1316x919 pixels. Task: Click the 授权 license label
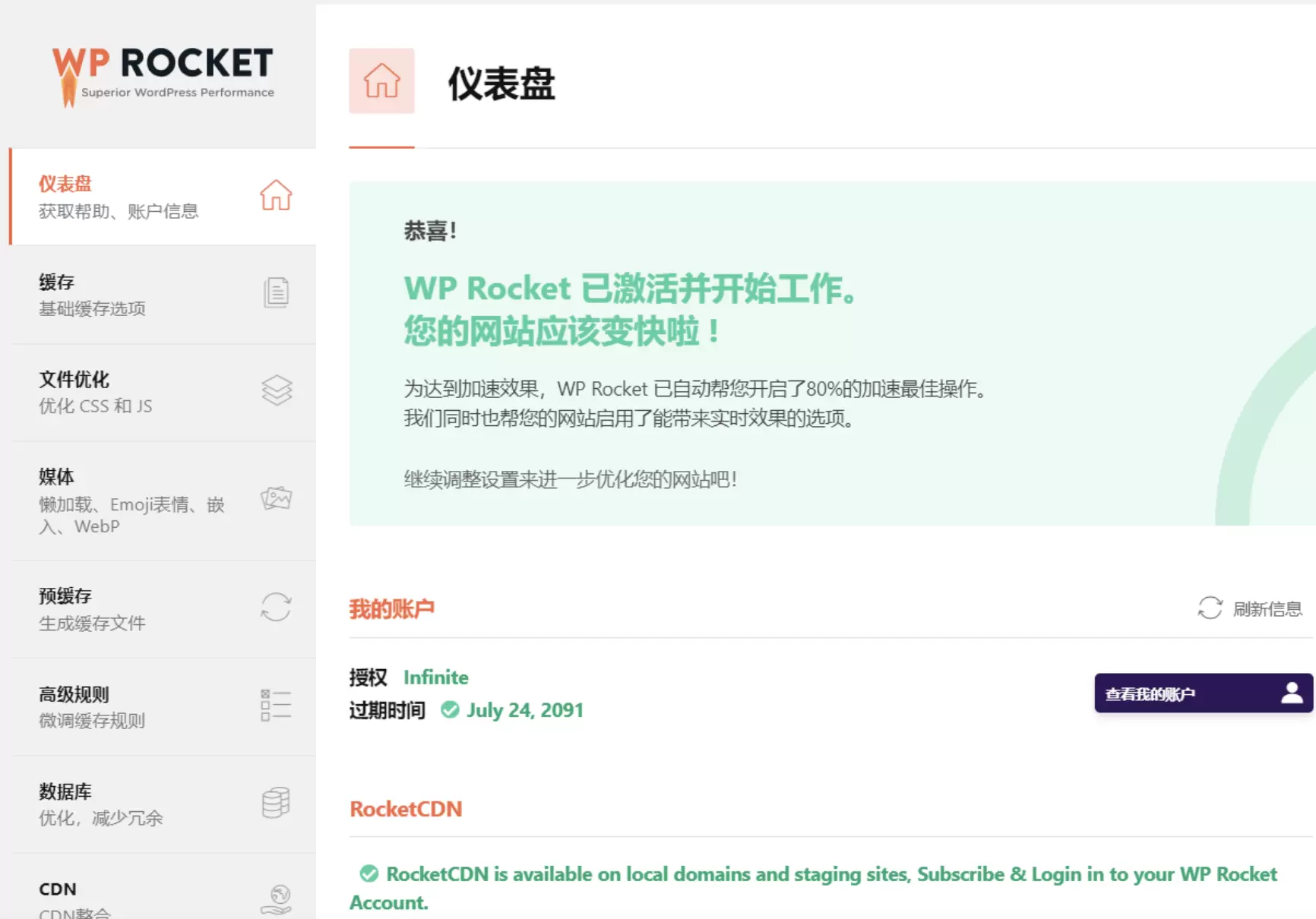pos(368,677)
